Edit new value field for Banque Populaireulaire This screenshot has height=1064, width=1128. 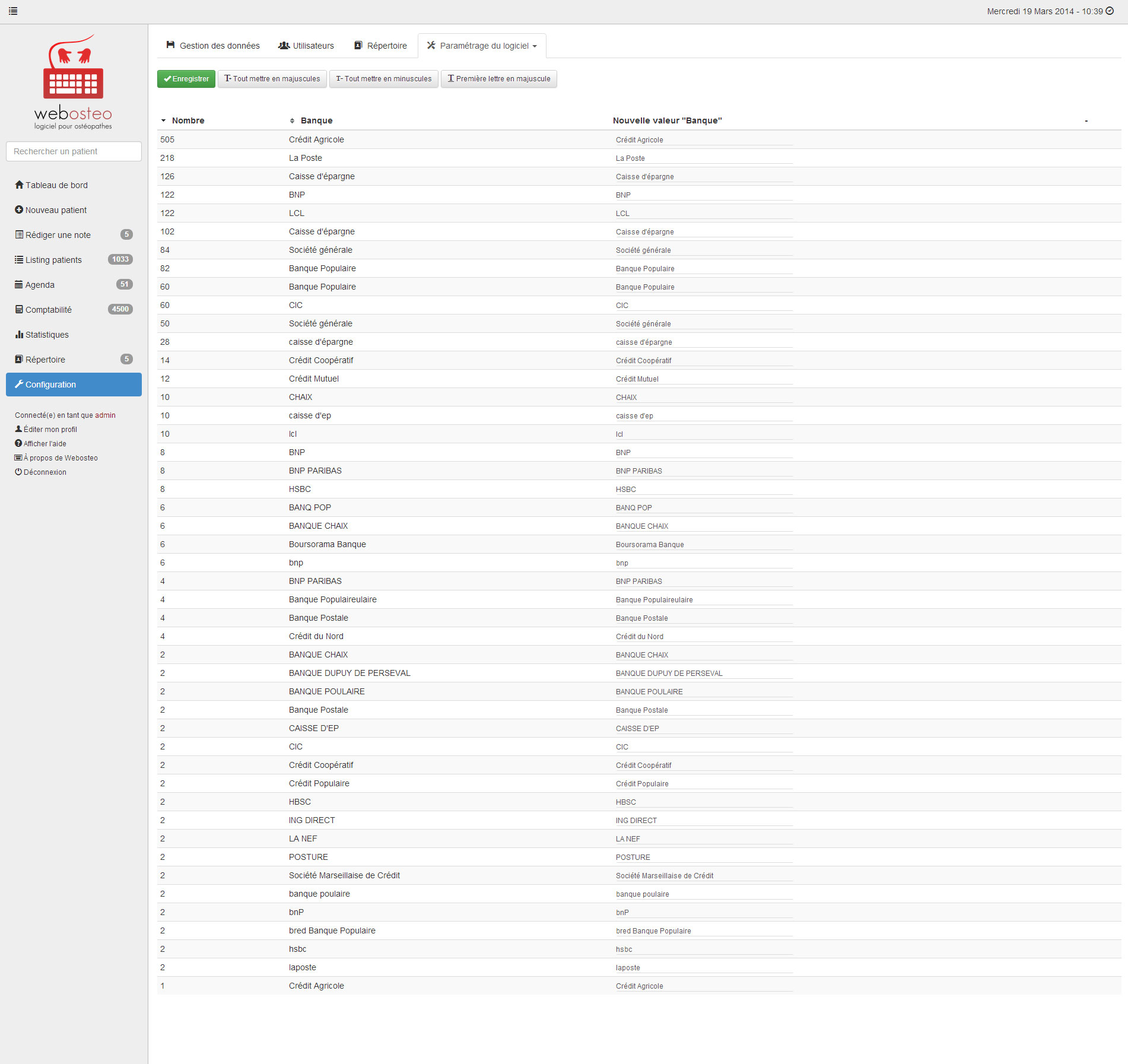tap(703, 600)
